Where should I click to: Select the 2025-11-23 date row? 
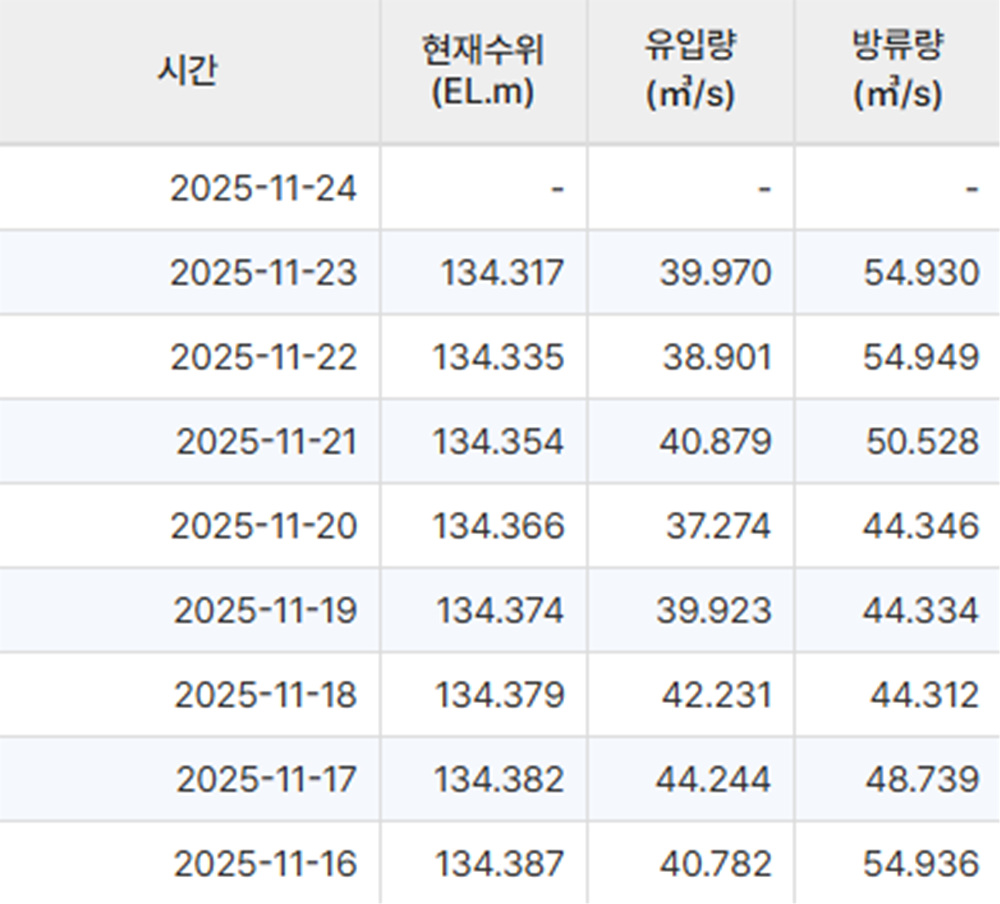pyautogui.click(x=263, y=273)
